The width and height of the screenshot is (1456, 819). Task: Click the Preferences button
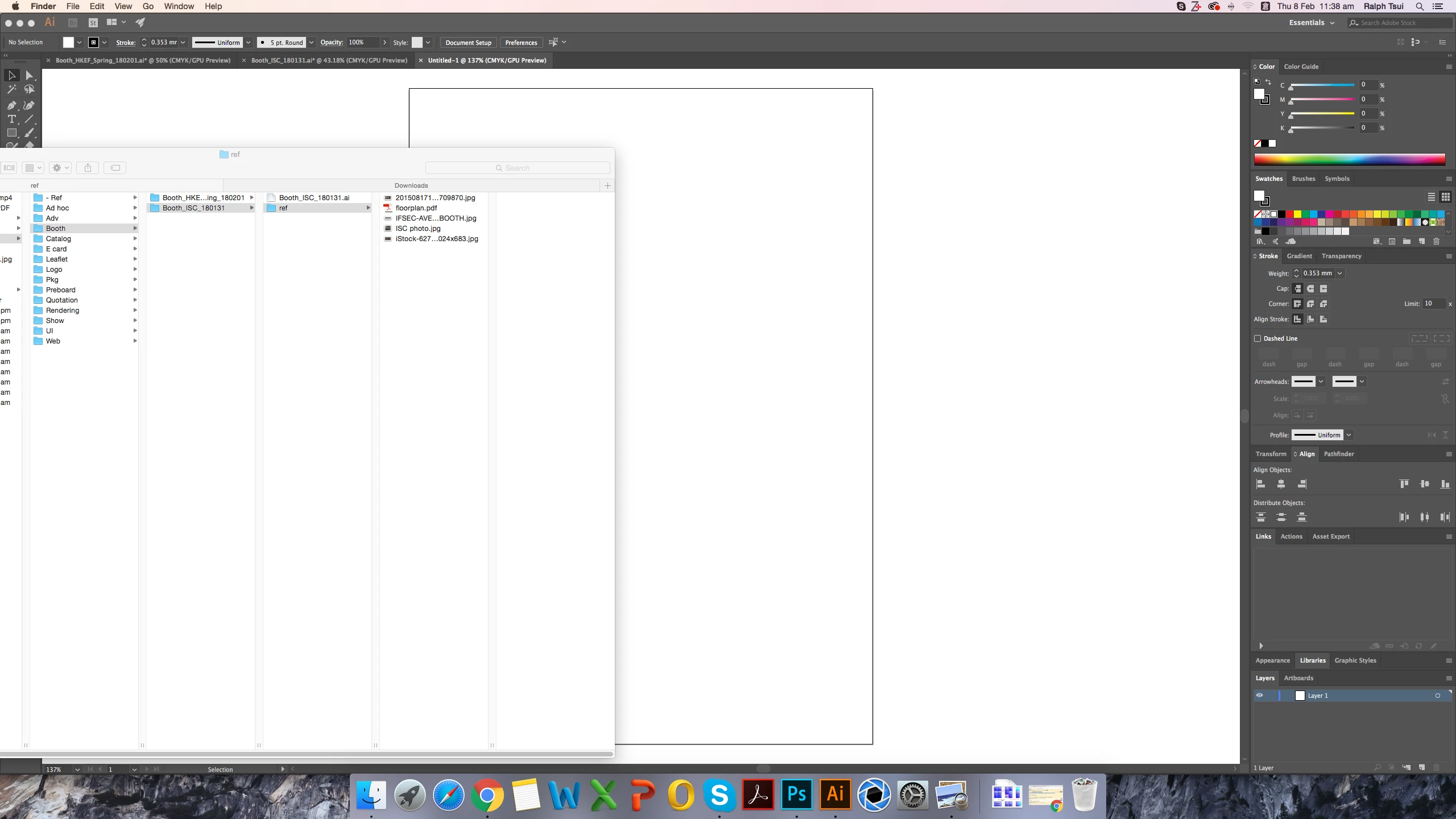click(520, 43)
